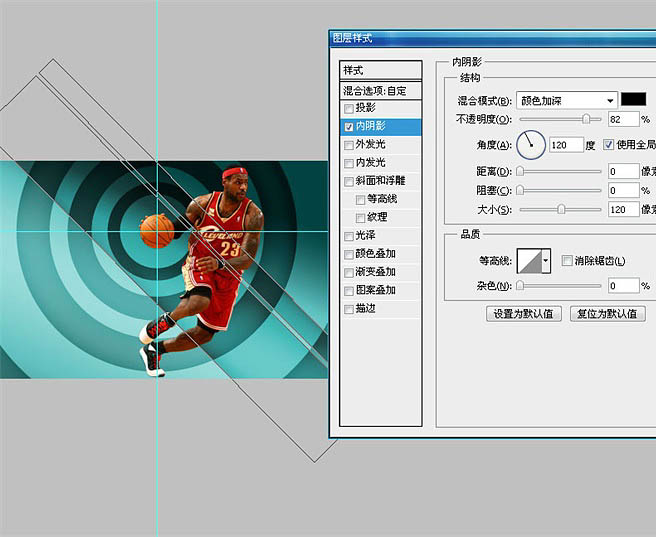Viewport: 656px width, 537px height.
Task: Click the 复位为默认值 button
Action: click(607, 314)
